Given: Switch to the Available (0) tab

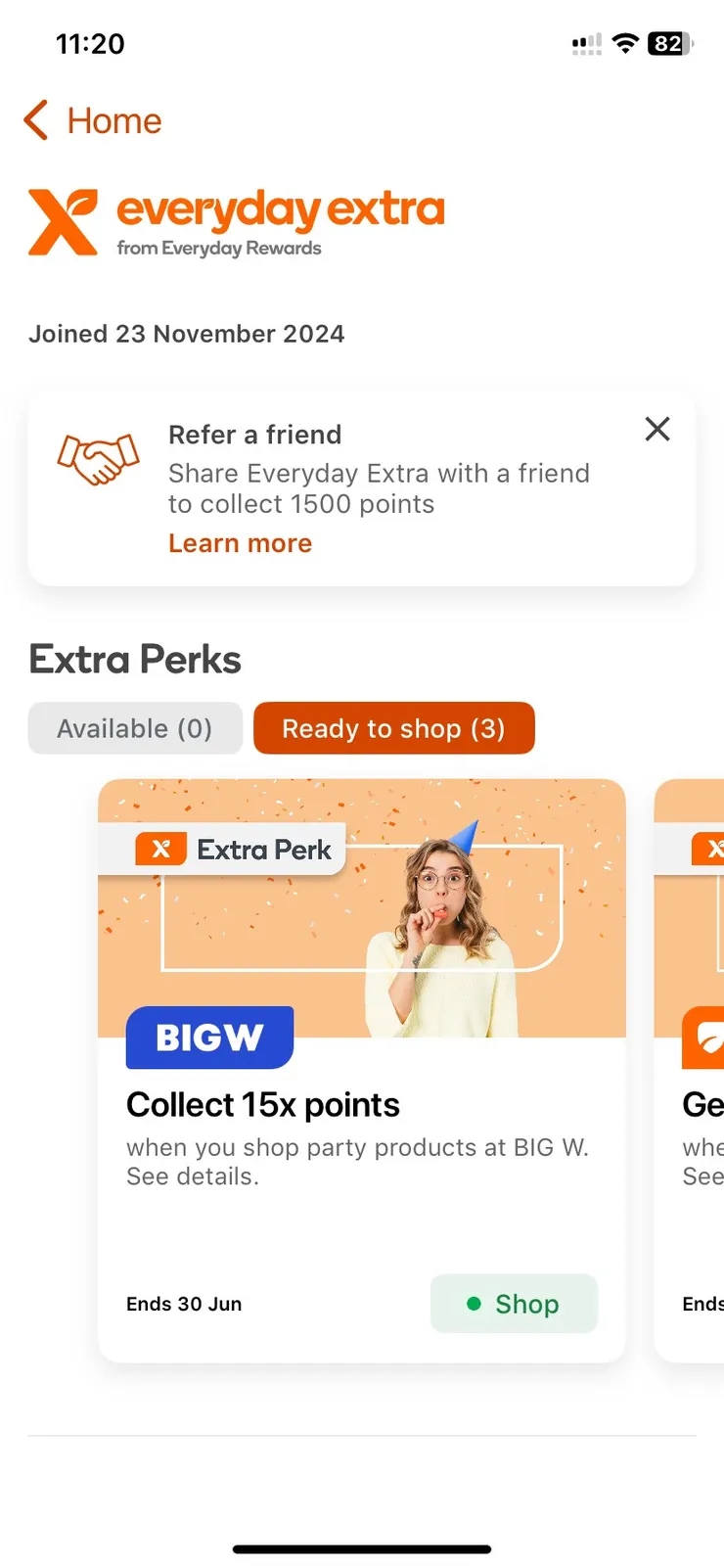Looking at the screenshot, I should coord(135,728).
